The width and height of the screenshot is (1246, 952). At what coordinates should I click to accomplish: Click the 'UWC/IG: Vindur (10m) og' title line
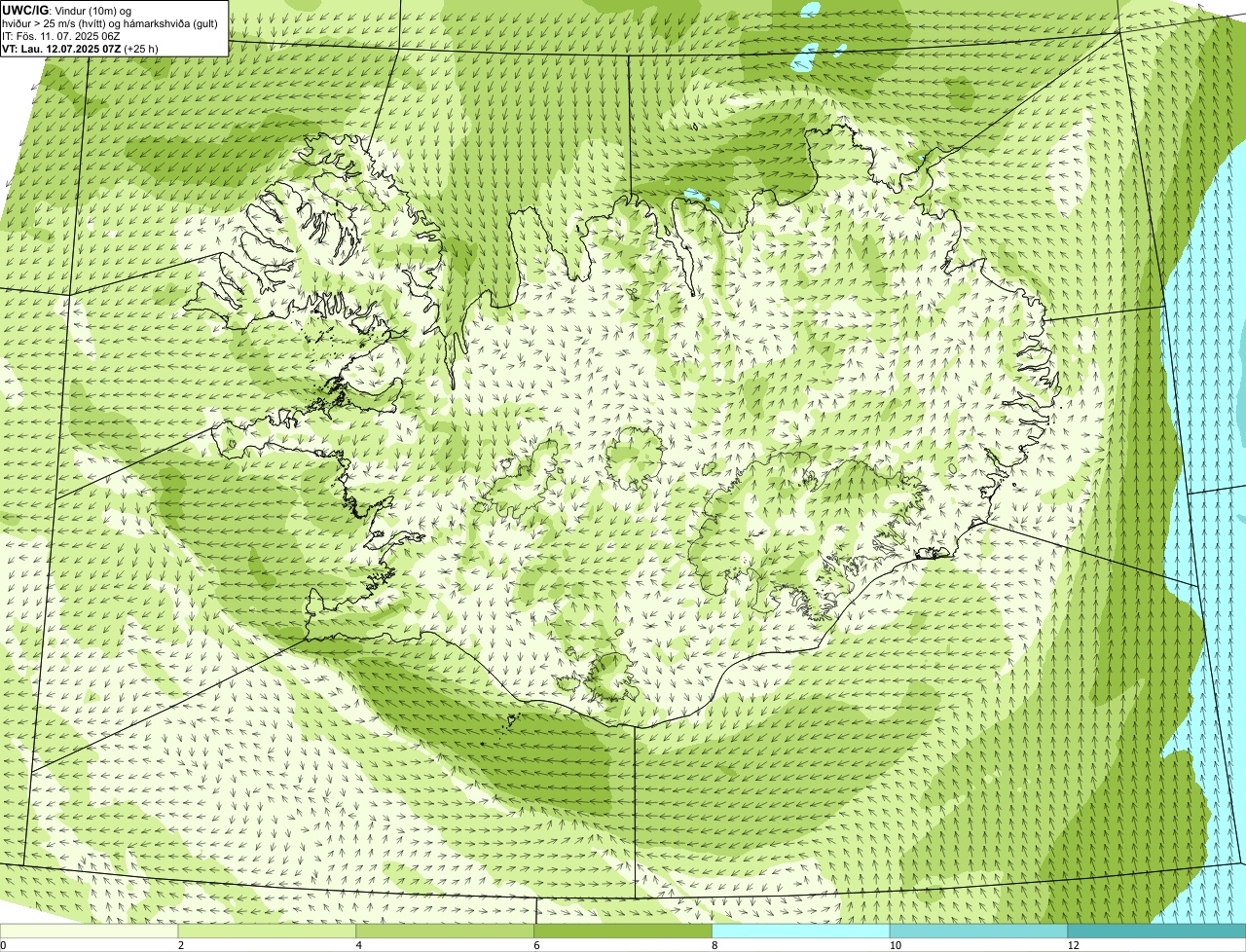tap(67, 10)
